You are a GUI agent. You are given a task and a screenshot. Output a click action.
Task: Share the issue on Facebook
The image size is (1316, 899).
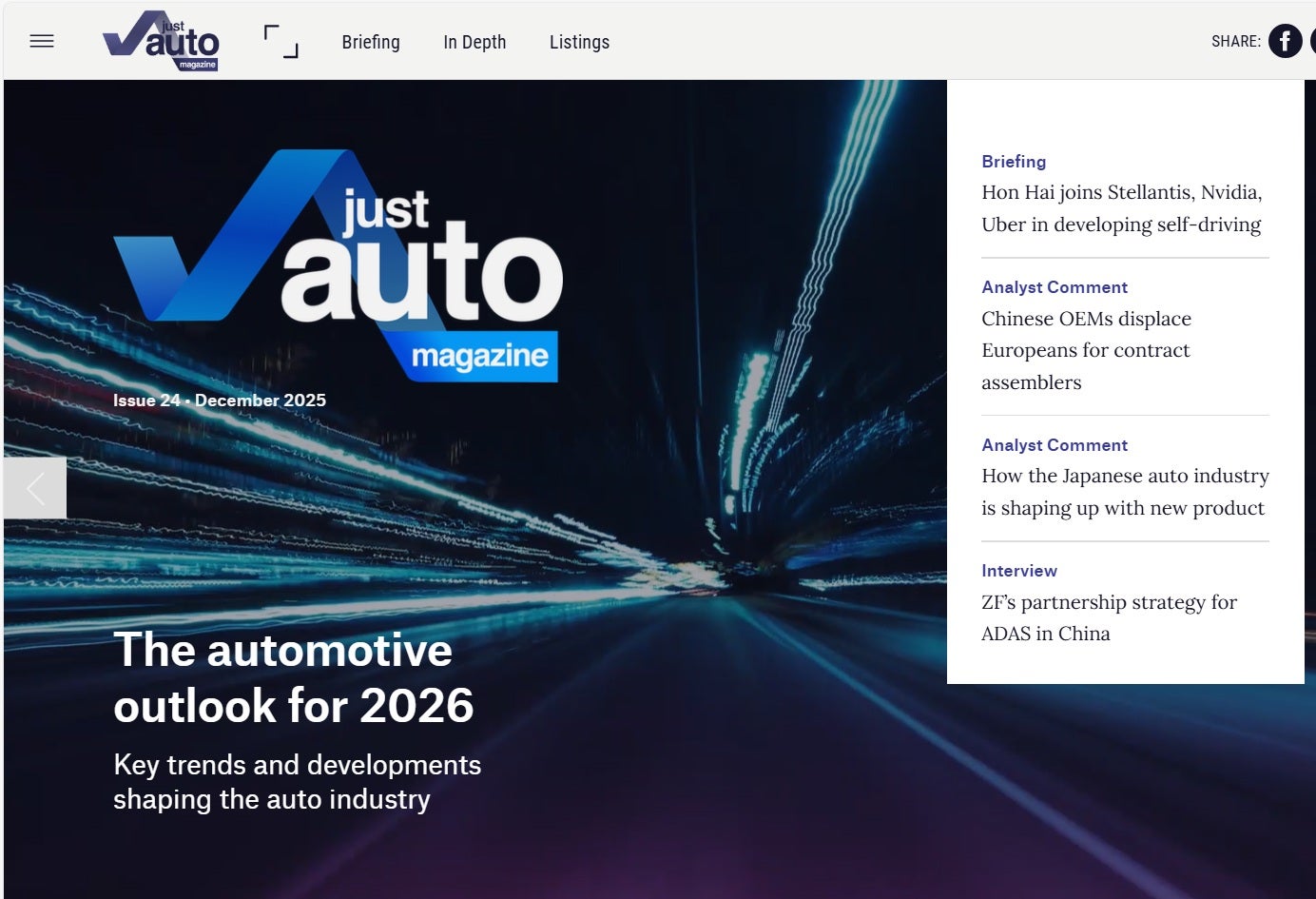tap(1285, 41)
